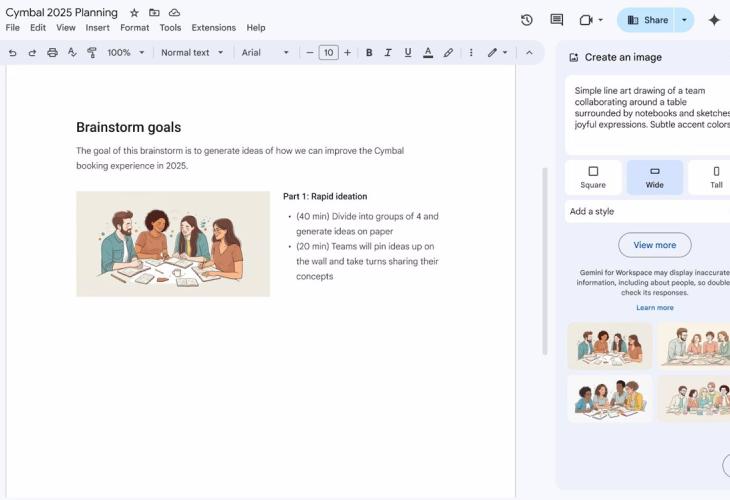The image size is (730, 500).
Task: Click the Print icon
Action: pyautogui.click(x=52, y=53)
